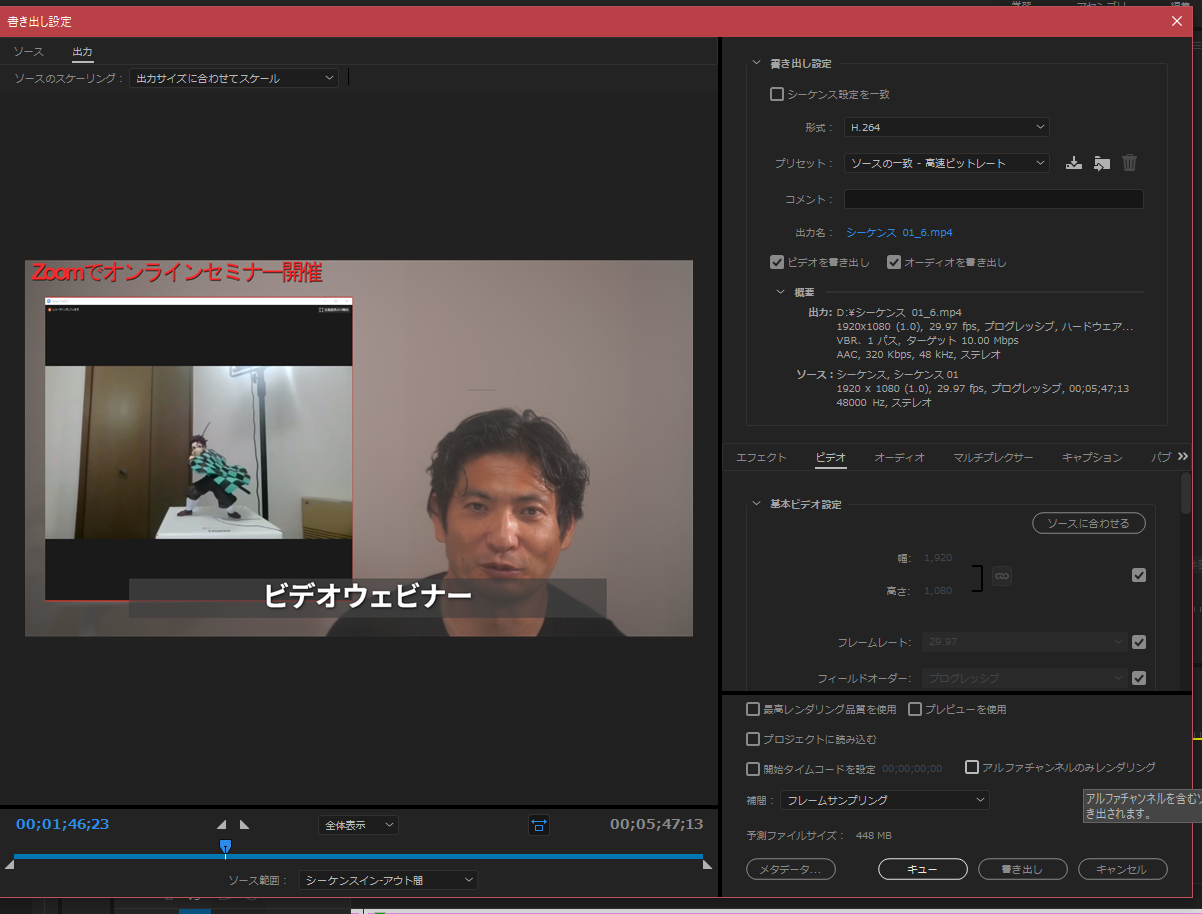Click the settings panel vertical scrollbar
The width and height of the screenshot is (1202, 914).
click(1187, 494)
